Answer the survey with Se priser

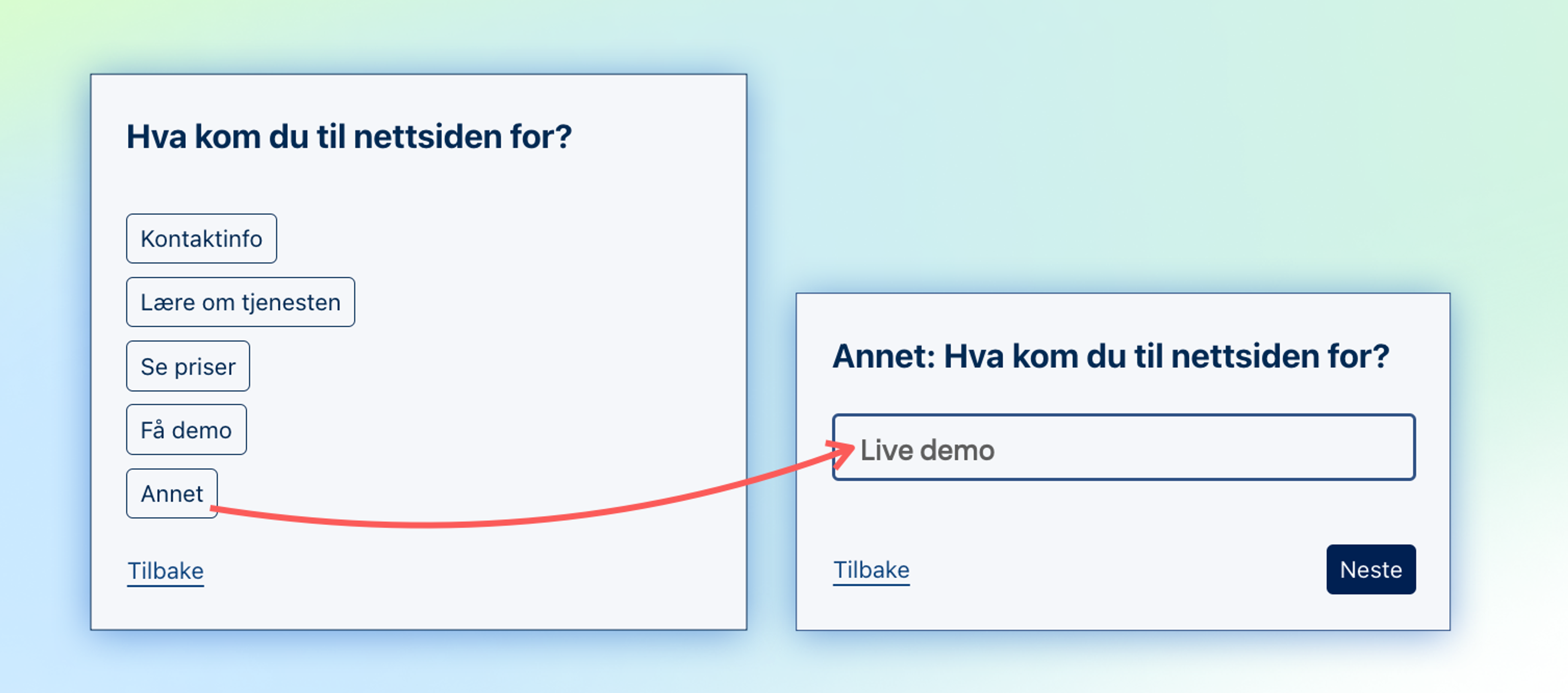(188, 366)
